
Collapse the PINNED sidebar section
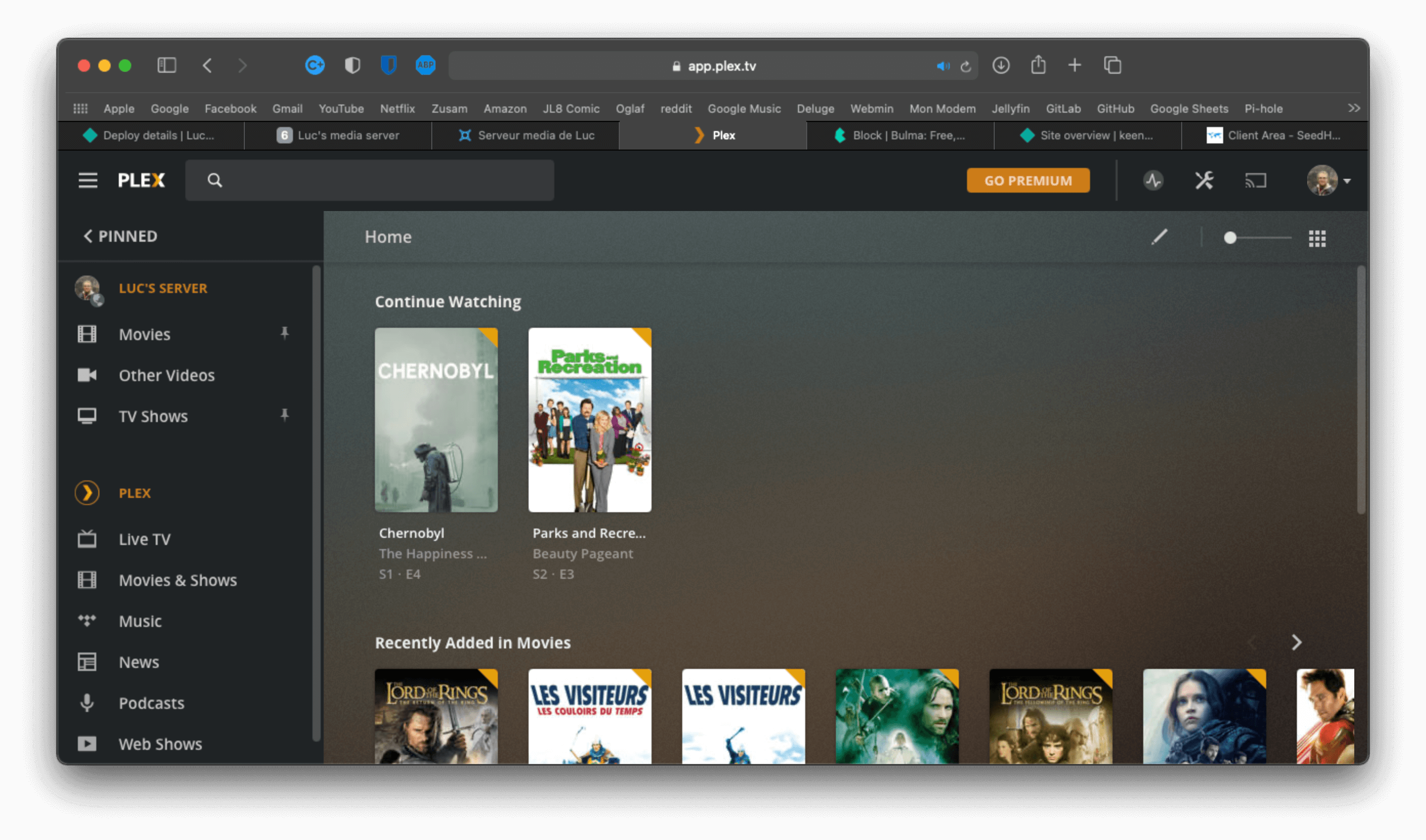coord(120,236)
